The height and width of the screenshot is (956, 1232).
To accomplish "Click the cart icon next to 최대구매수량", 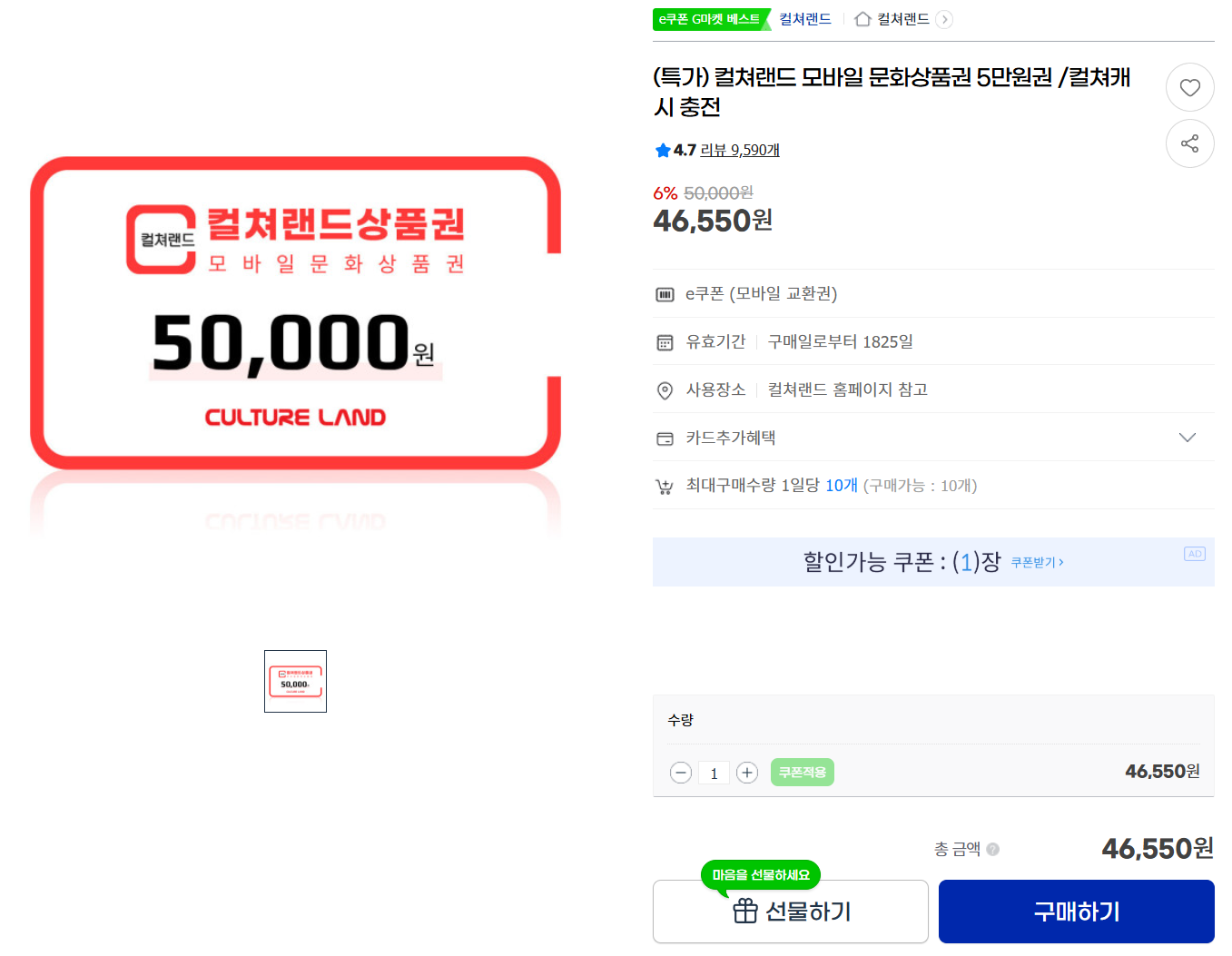I will tap(664, 485).
